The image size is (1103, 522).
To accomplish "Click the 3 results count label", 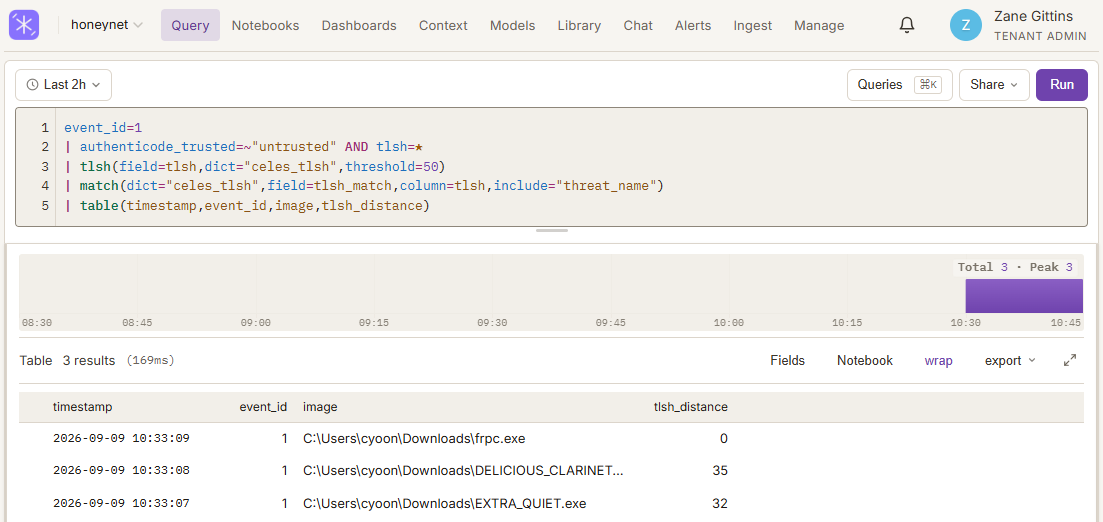I will tap(89, 360).
